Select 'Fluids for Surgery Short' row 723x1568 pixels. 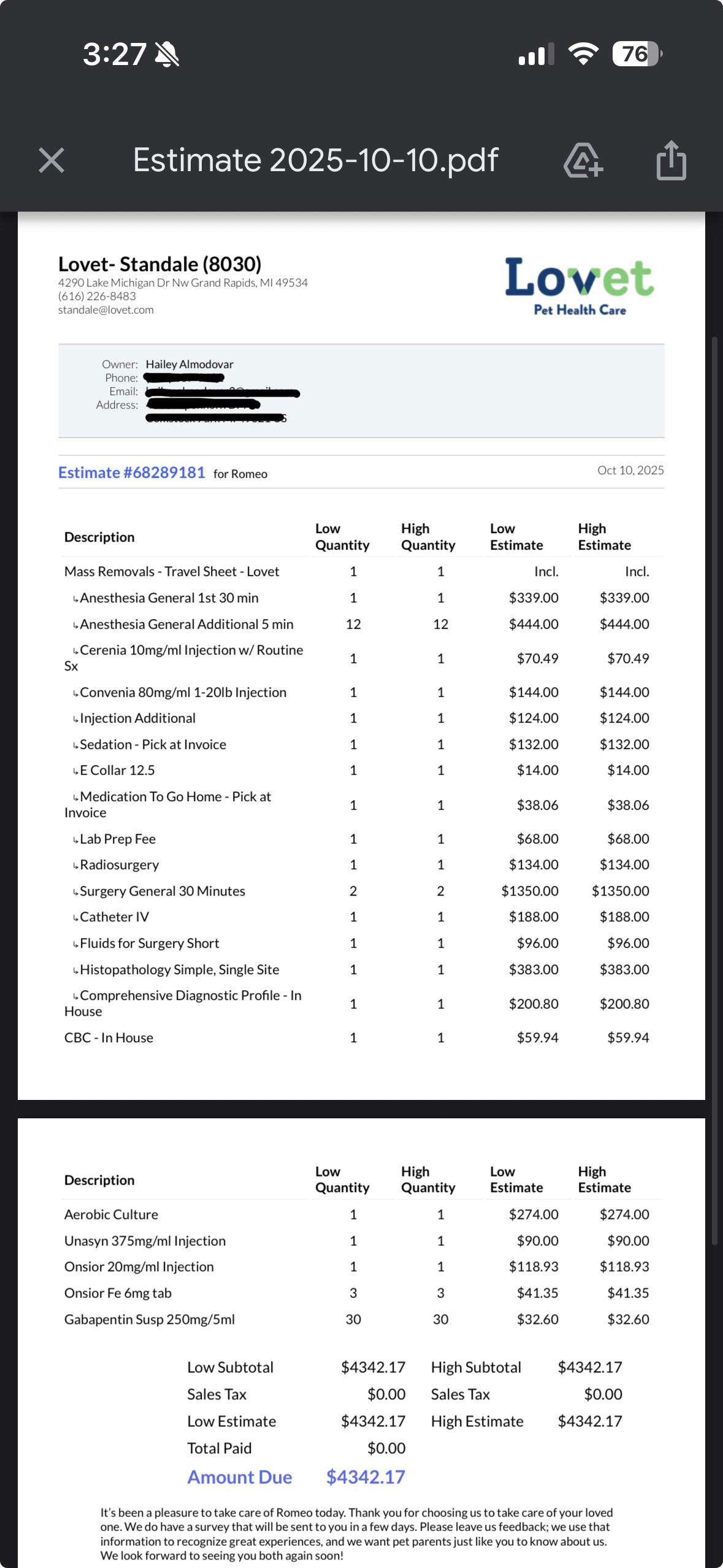coord(361,943)
